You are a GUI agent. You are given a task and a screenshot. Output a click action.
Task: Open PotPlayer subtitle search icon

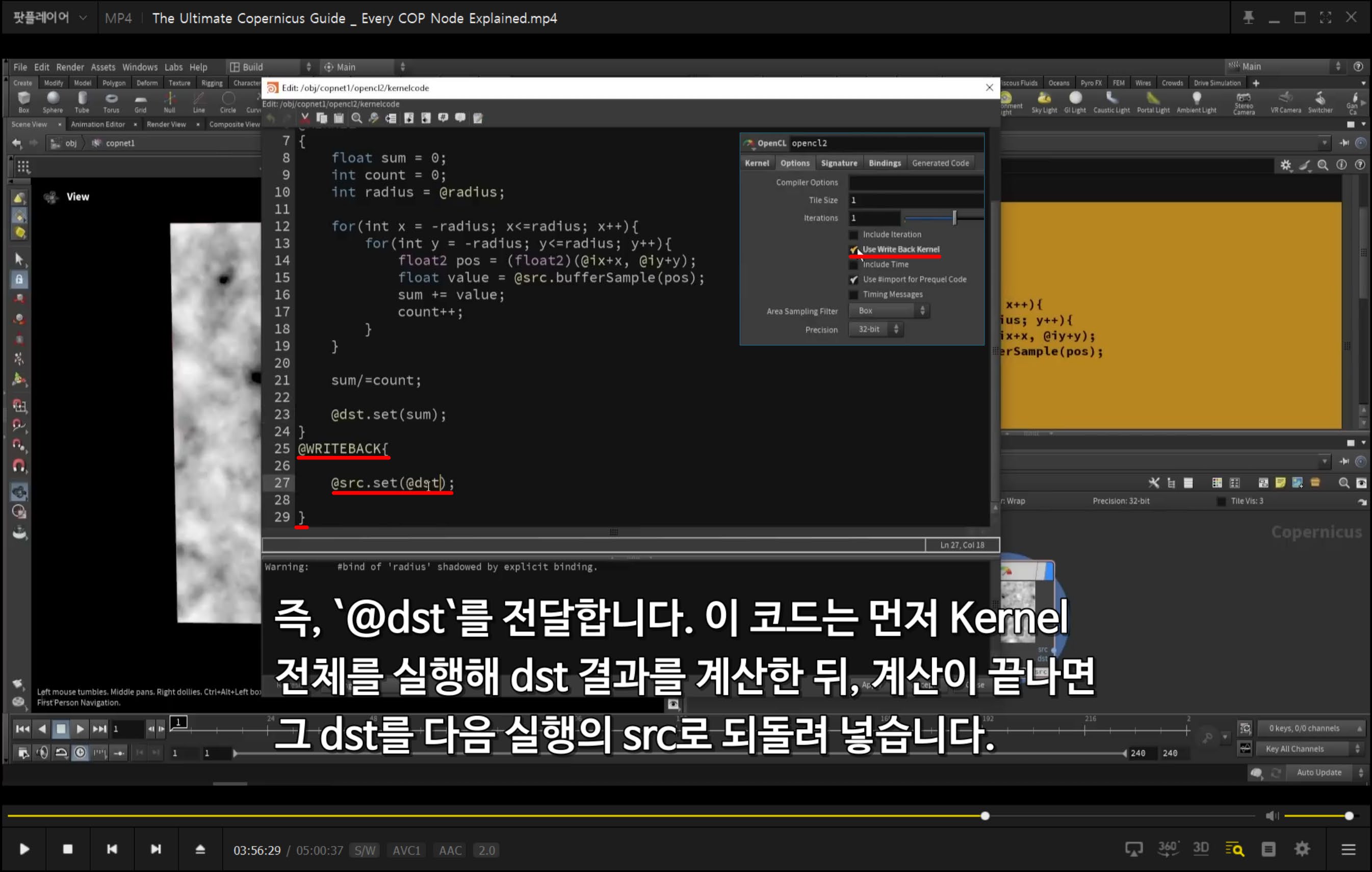click(x=1235, y=849)
